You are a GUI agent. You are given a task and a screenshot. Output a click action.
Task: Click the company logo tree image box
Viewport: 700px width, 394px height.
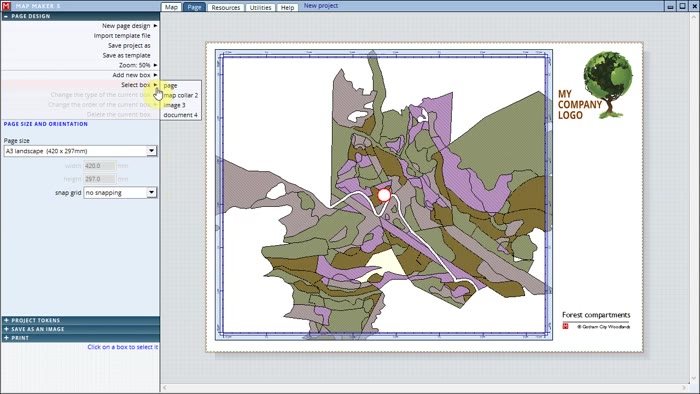click(608, 85)
